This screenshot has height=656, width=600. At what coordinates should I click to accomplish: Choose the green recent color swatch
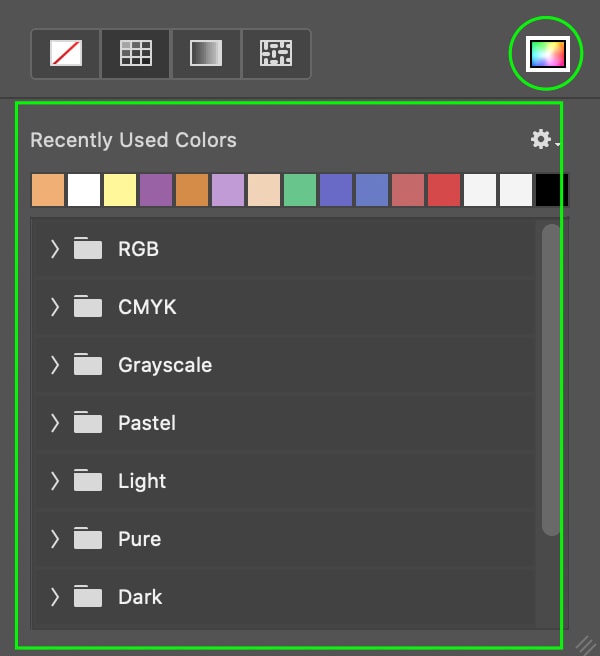click(300, 190)
